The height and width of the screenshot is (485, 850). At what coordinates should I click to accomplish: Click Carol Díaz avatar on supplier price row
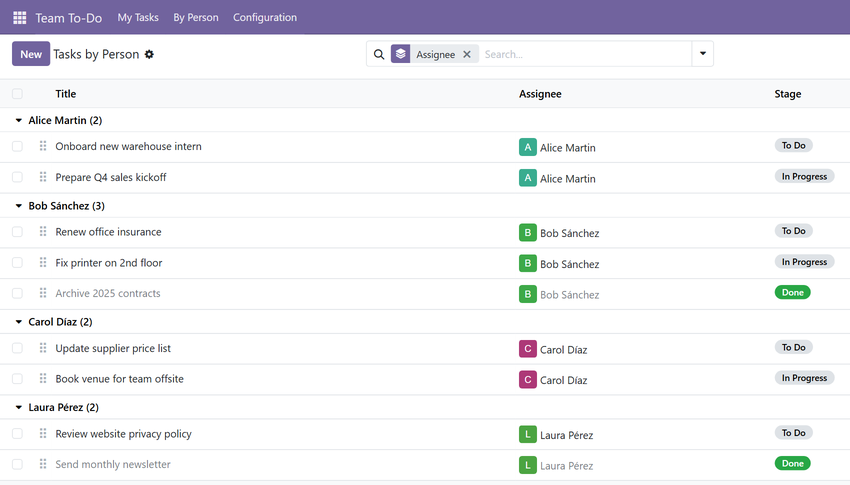527,349
